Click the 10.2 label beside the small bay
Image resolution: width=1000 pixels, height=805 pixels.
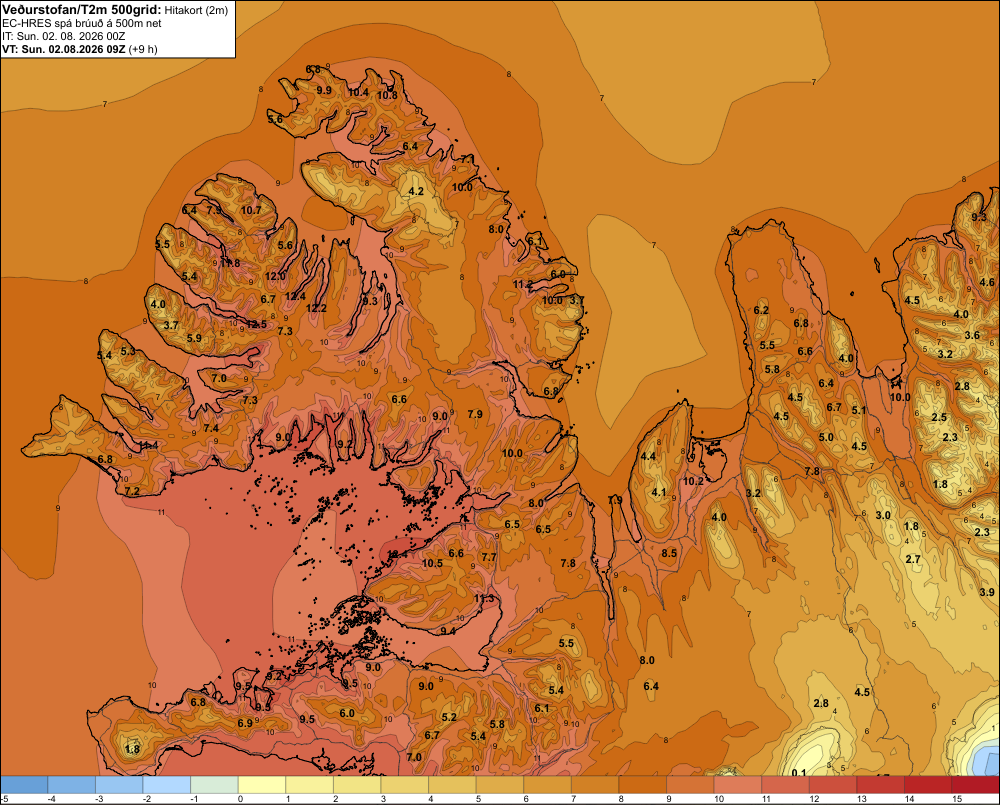pos(693,481)
